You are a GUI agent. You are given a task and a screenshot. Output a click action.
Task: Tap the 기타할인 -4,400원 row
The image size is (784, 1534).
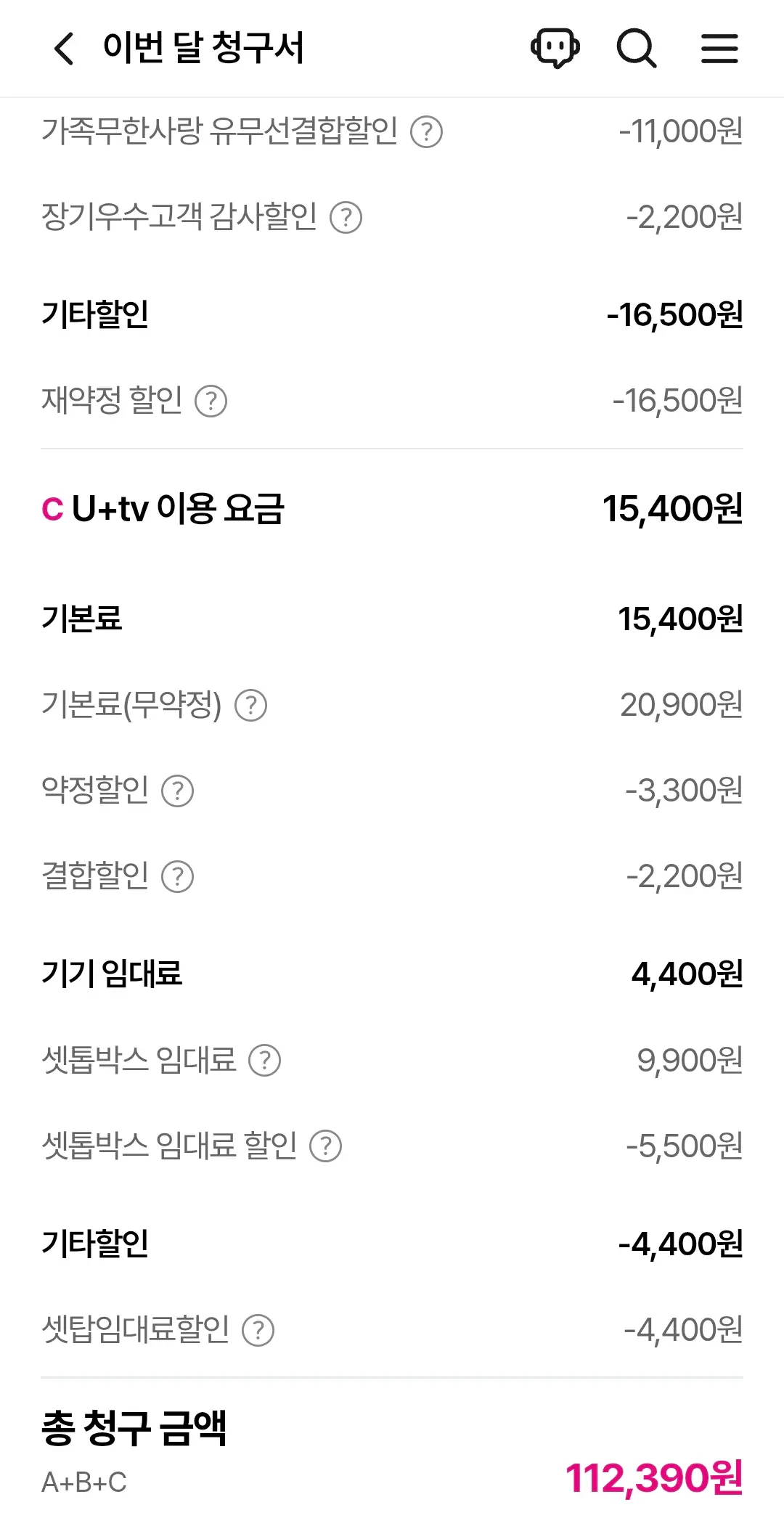tap(392, 1244)
